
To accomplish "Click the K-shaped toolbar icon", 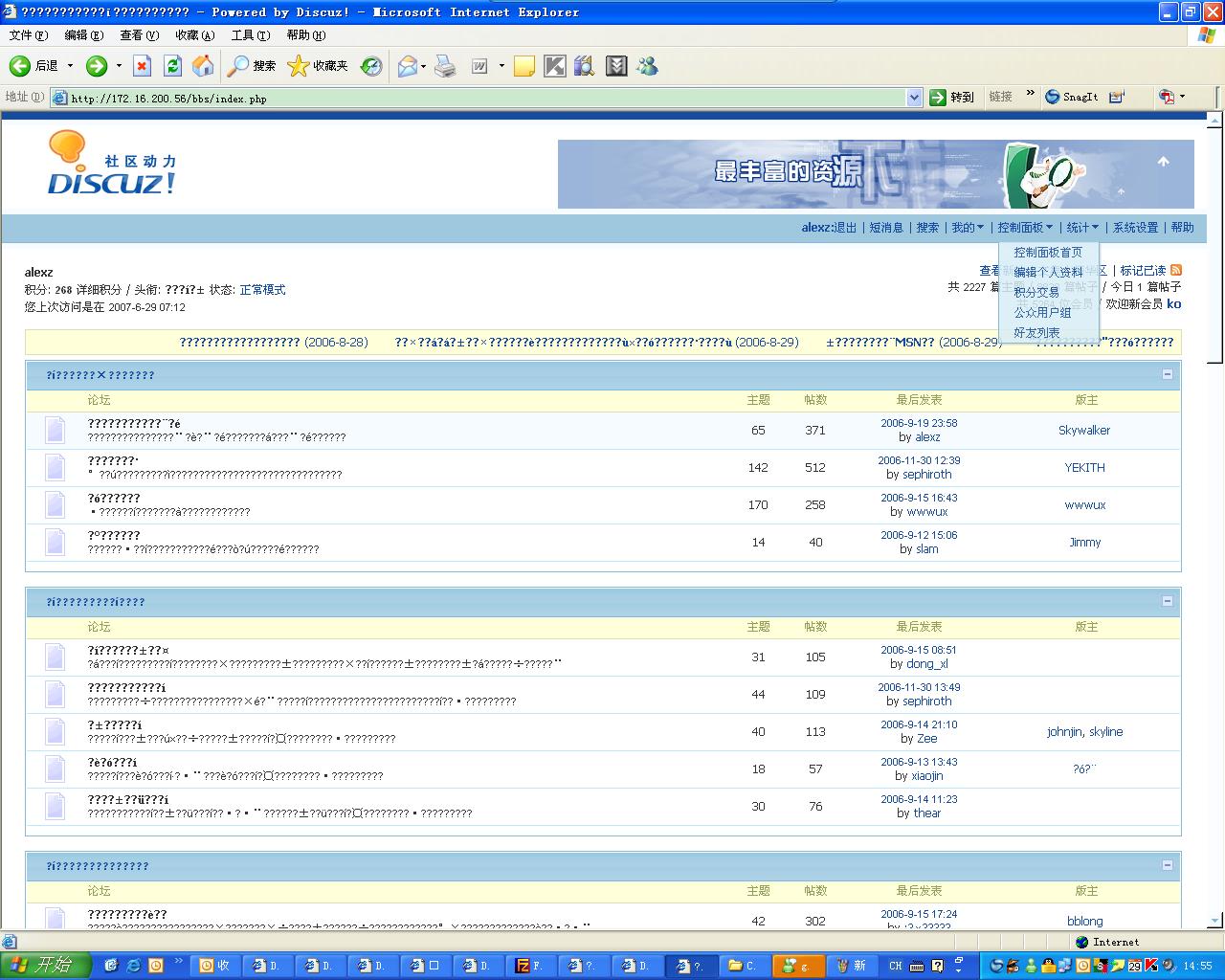I will [x=554, y=66].
